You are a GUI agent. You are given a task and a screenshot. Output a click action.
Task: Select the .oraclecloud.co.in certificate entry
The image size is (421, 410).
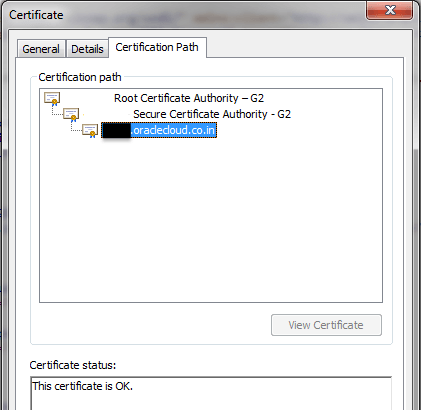coord(159,130)
